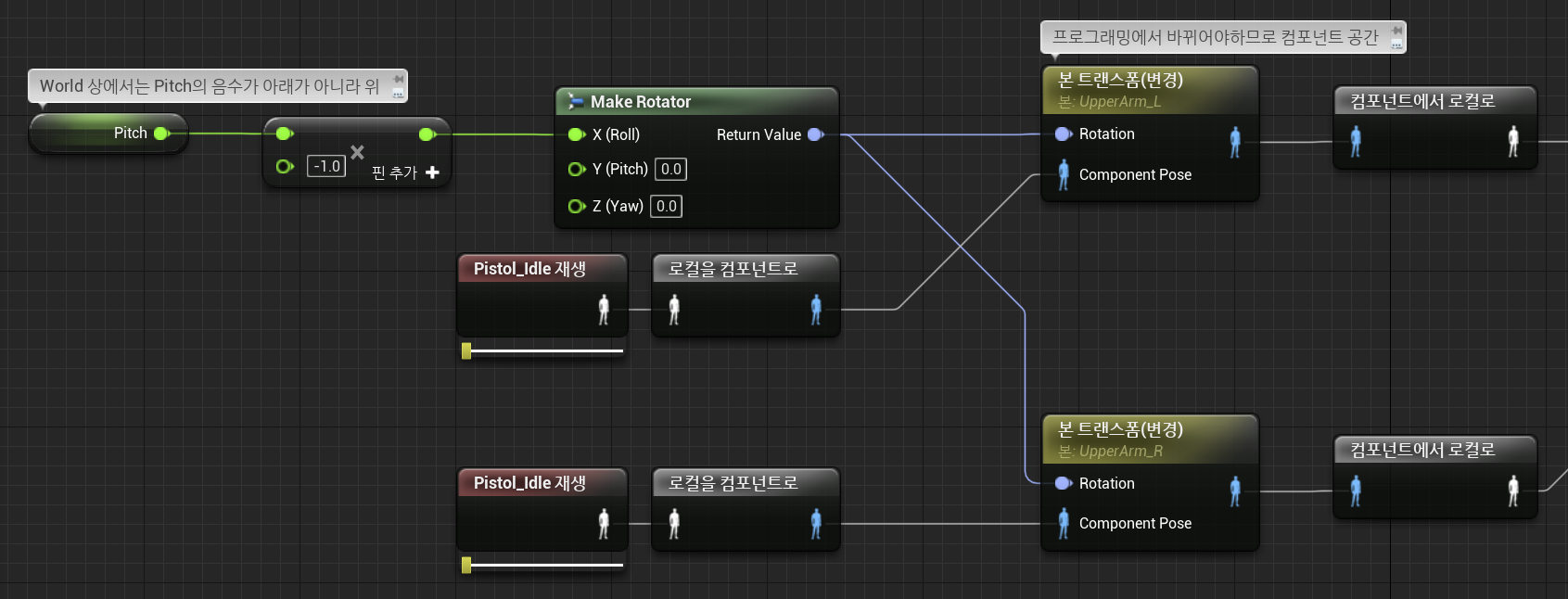Click UpperArm_R Rotation input pin
This screenshot has width=1568, height=599.
tap(1064, 483)
